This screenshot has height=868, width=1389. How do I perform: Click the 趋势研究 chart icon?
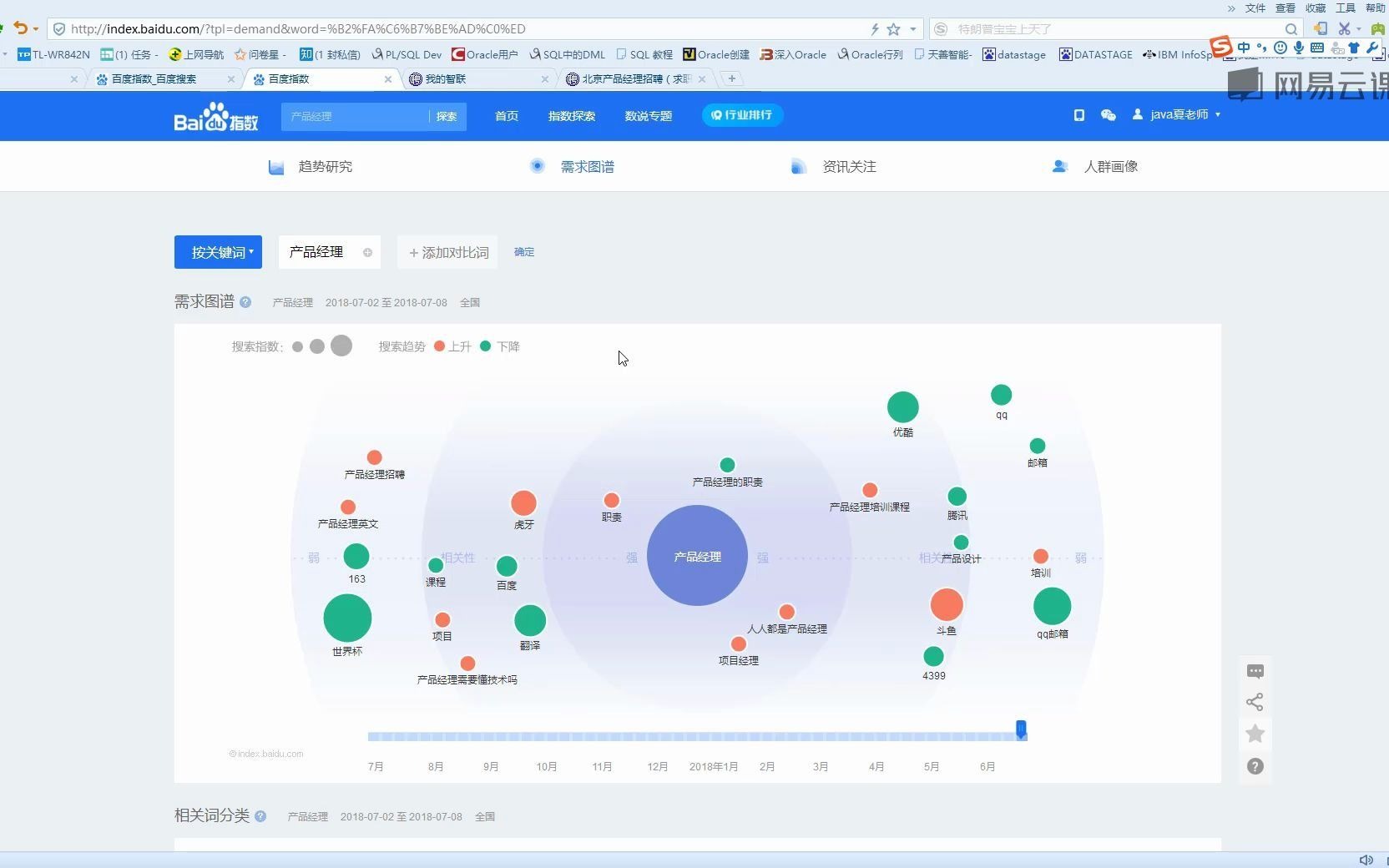(x=276, y=167)
